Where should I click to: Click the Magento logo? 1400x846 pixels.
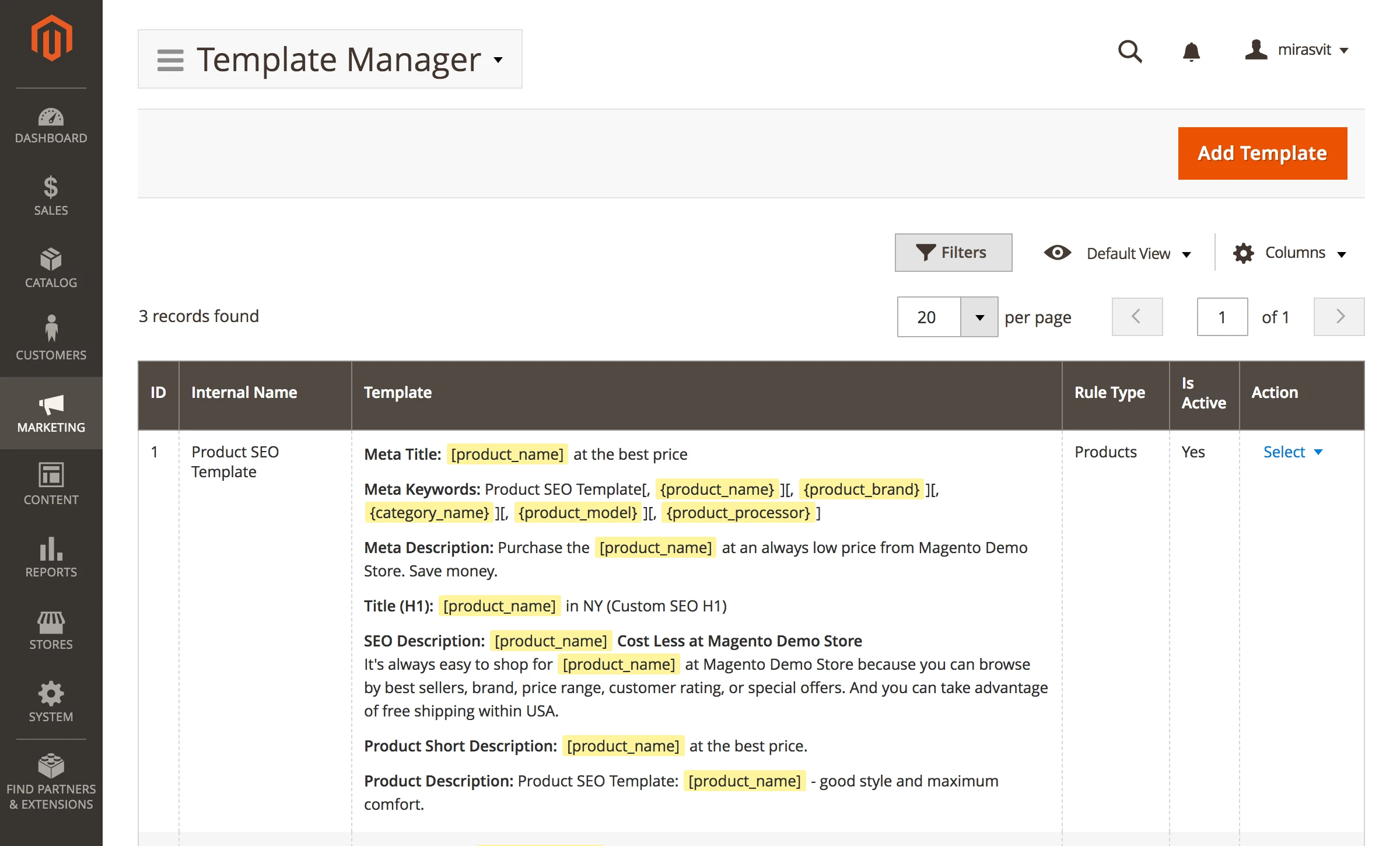point(51,37)
